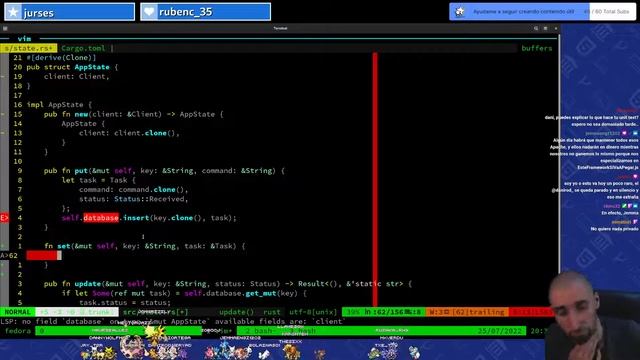Click the rust filetype indicator
The width and height of the screenshot is (640, 360).
click(x=271, y=312)
